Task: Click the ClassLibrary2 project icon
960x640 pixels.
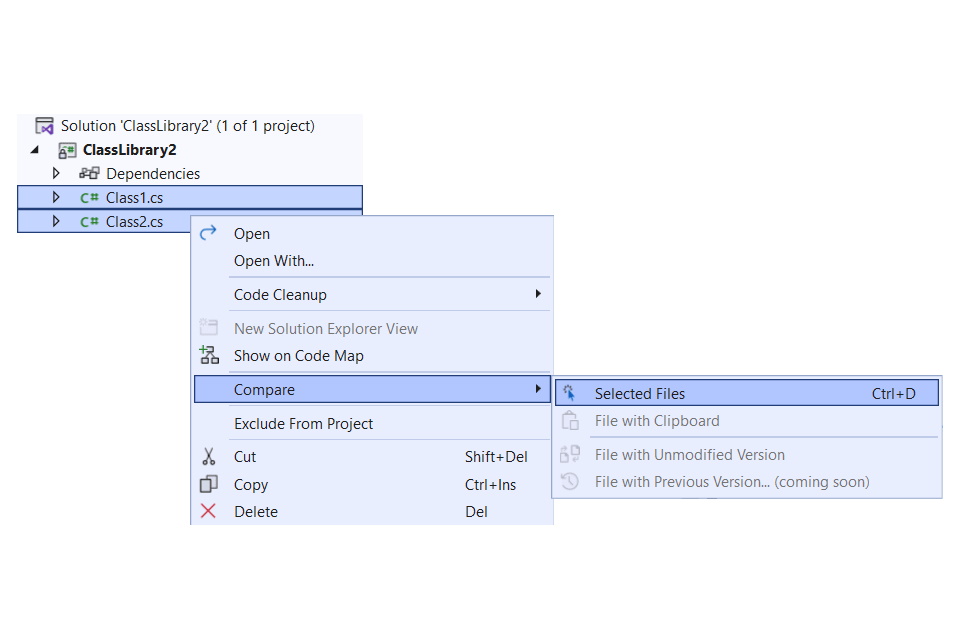Action: pos(67,149)
